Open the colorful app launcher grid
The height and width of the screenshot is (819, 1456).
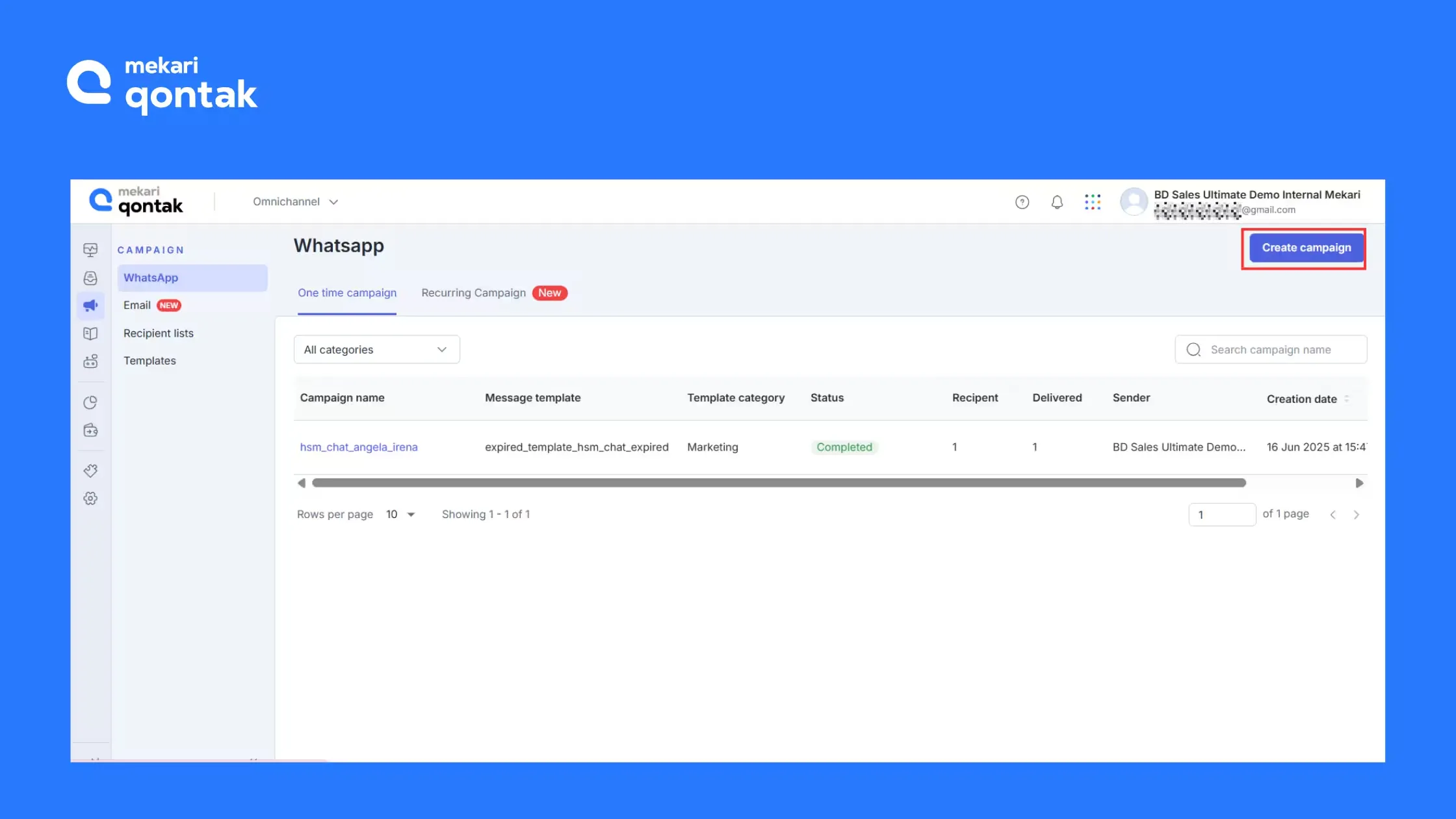(x=1093, y=202)
